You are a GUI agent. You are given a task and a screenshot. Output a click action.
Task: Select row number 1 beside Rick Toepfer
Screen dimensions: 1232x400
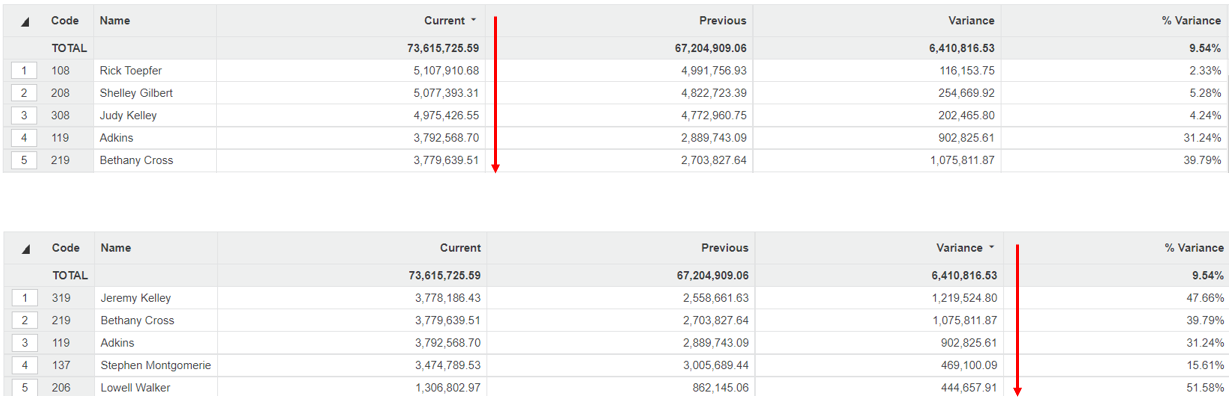(24, 71)
